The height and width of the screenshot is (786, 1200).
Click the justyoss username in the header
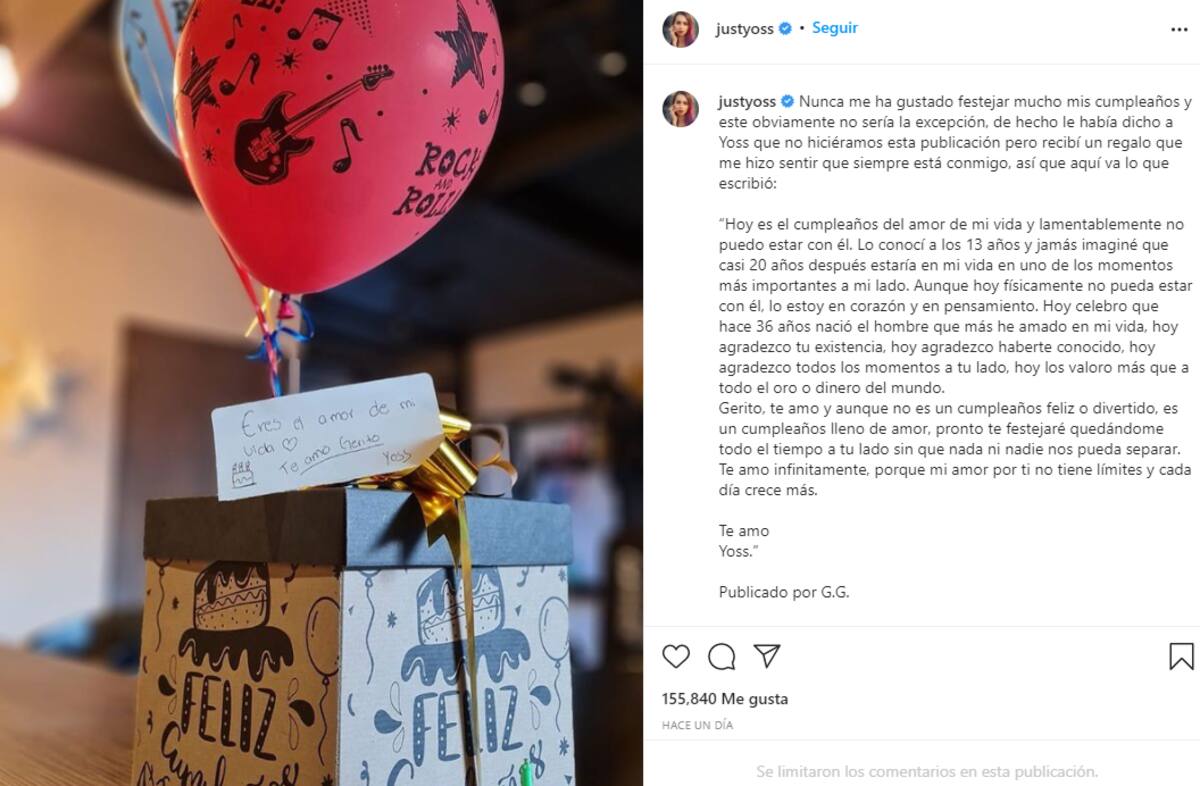pos(745,29)
